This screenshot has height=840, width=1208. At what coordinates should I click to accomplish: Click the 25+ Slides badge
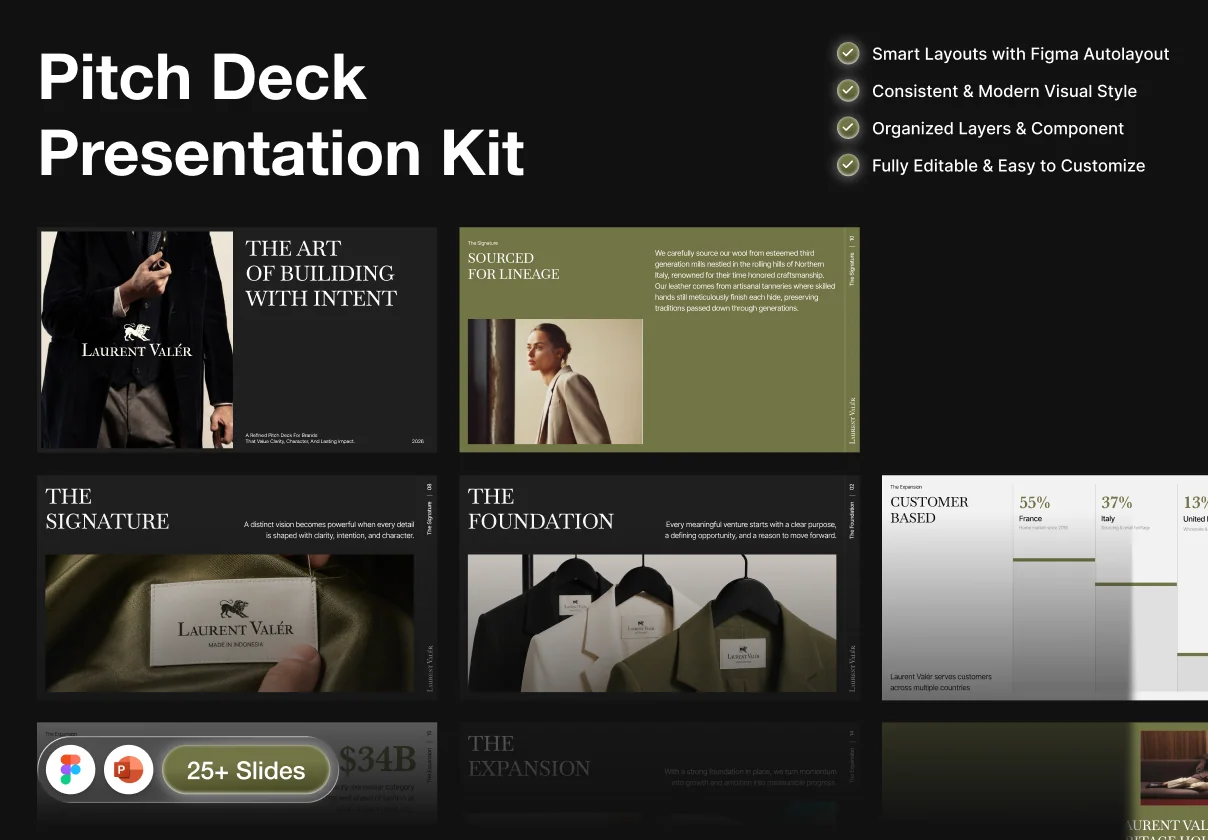246,771
